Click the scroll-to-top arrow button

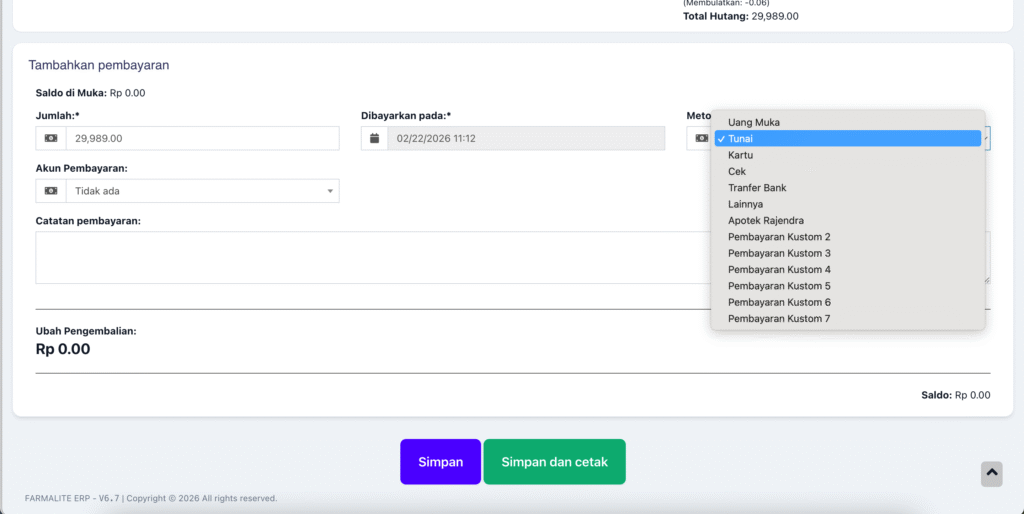click(x=991, y=473)
